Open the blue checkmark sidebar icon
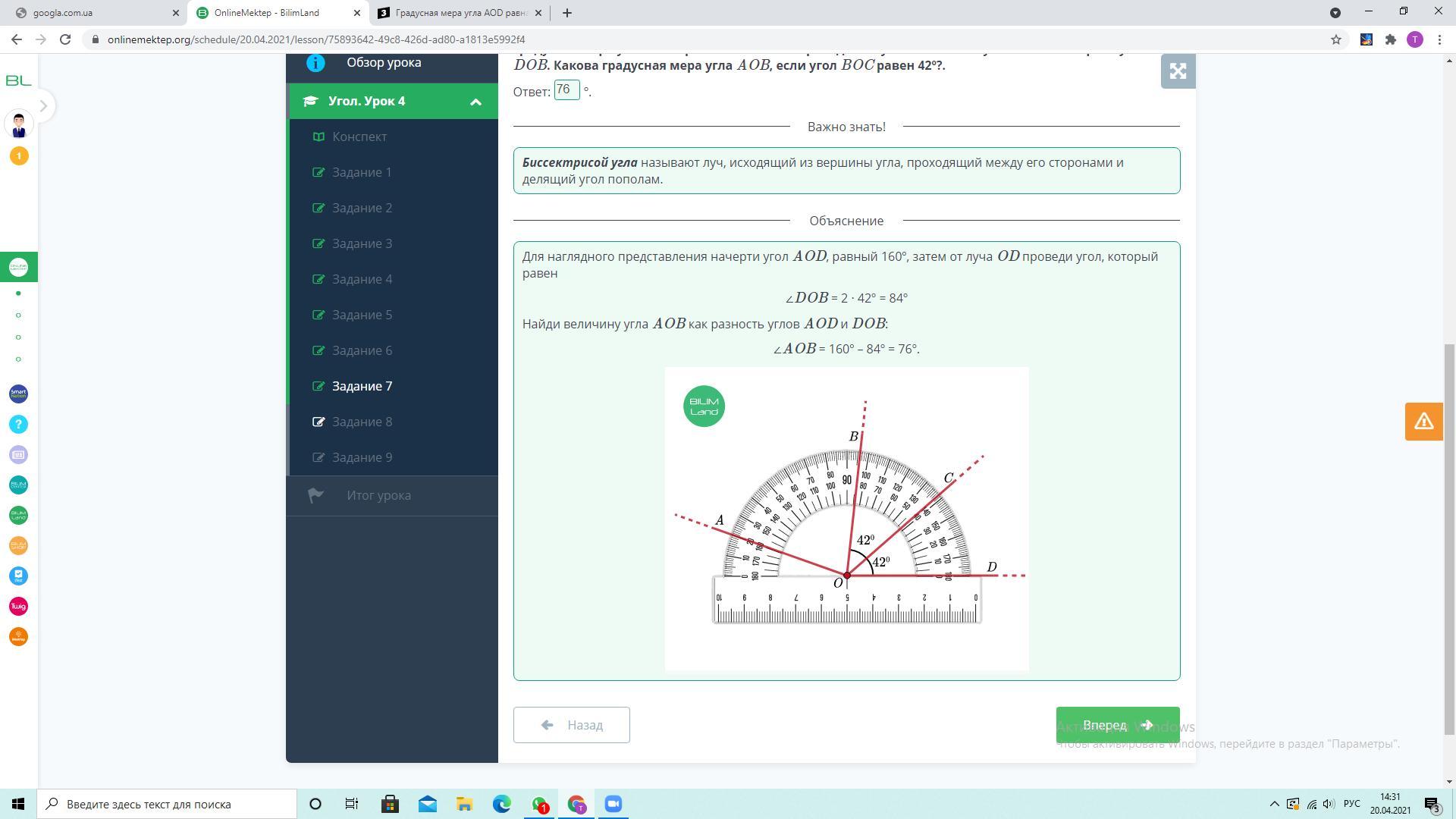Screen dimensions: 1456x819 point(19,576)
